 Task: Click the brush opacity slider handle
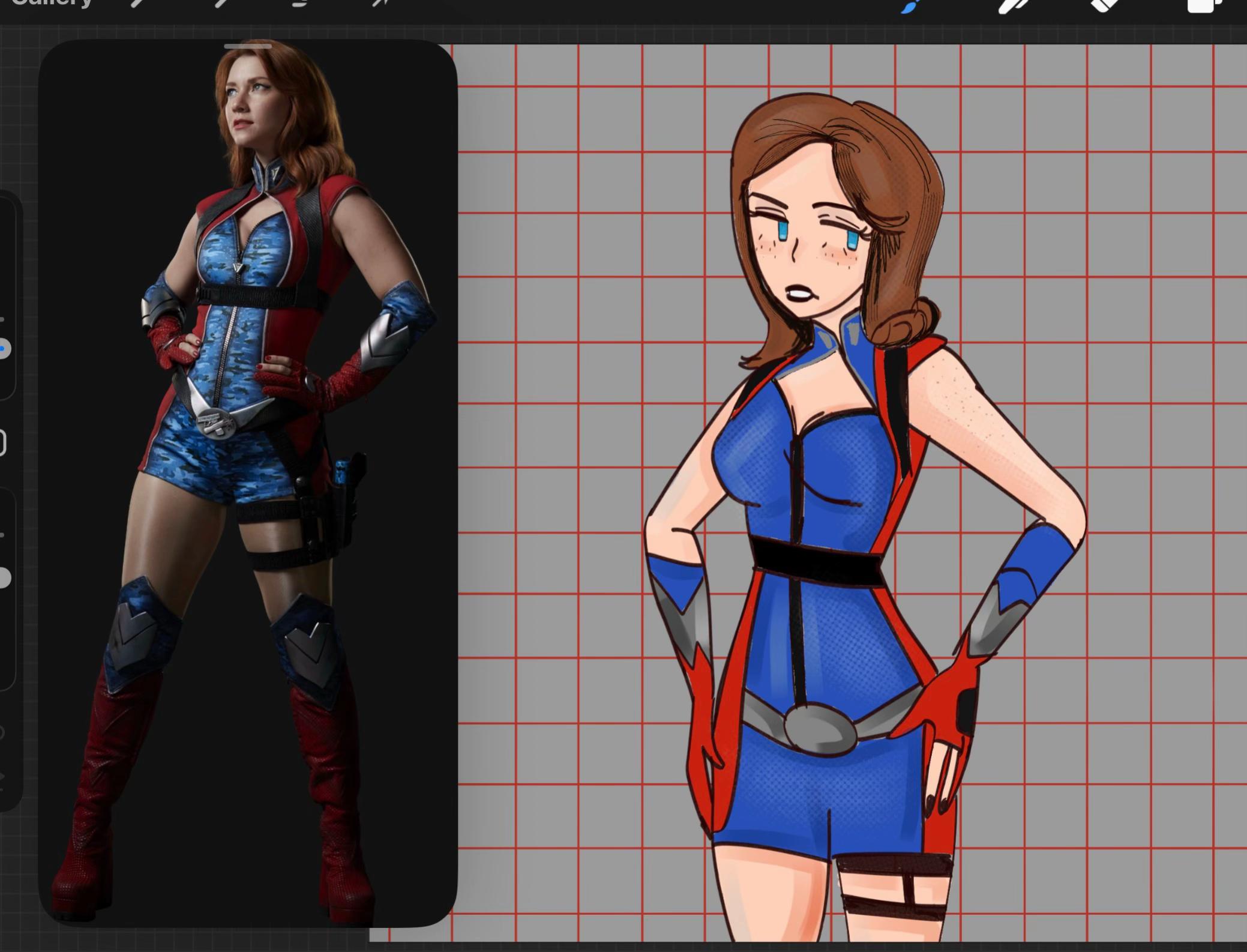(4, 577)
